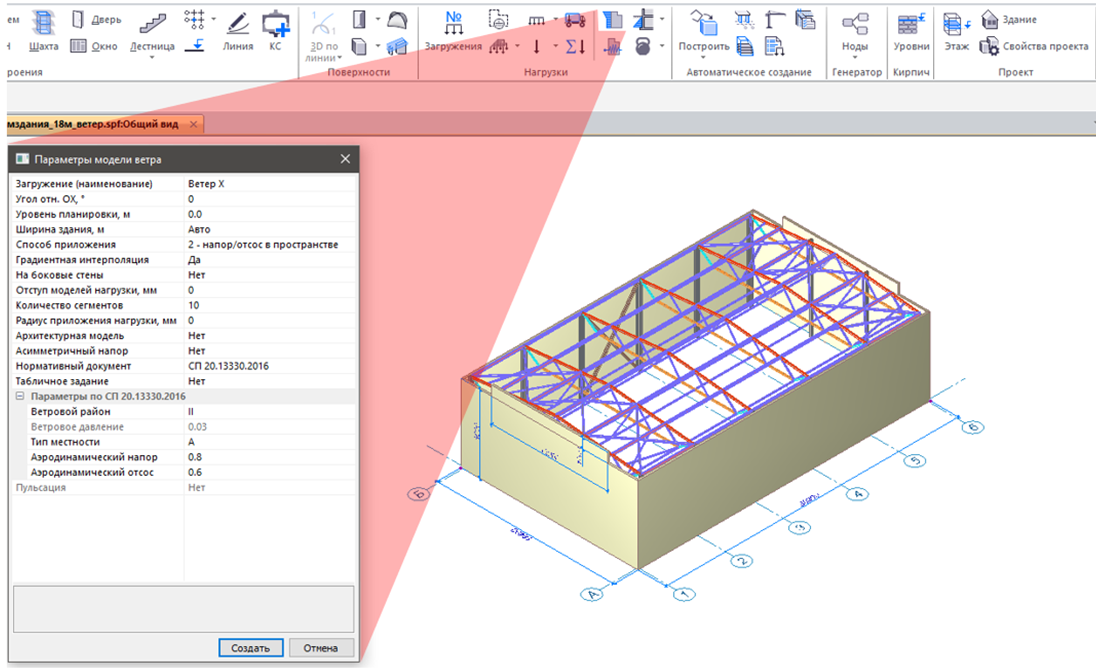Click the dashed folder load icon
The height and width of the screenshot is (668, 1096).
click(x=498, y=20)
